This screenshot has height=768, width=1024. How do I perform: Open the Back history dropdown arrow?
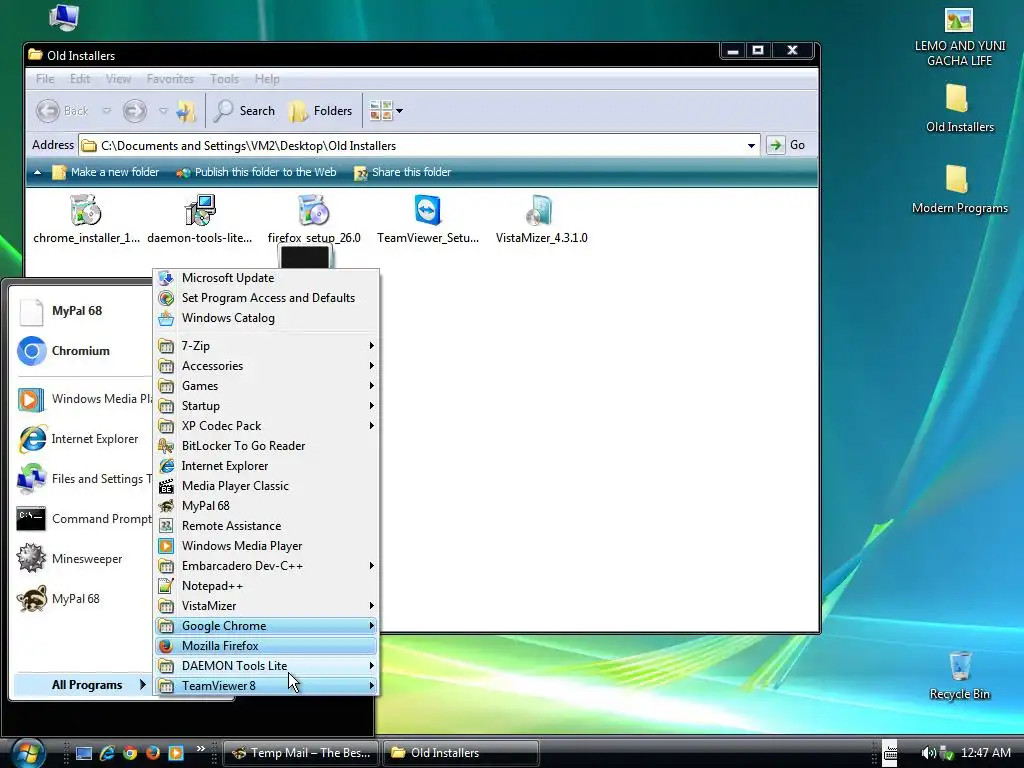106,111
